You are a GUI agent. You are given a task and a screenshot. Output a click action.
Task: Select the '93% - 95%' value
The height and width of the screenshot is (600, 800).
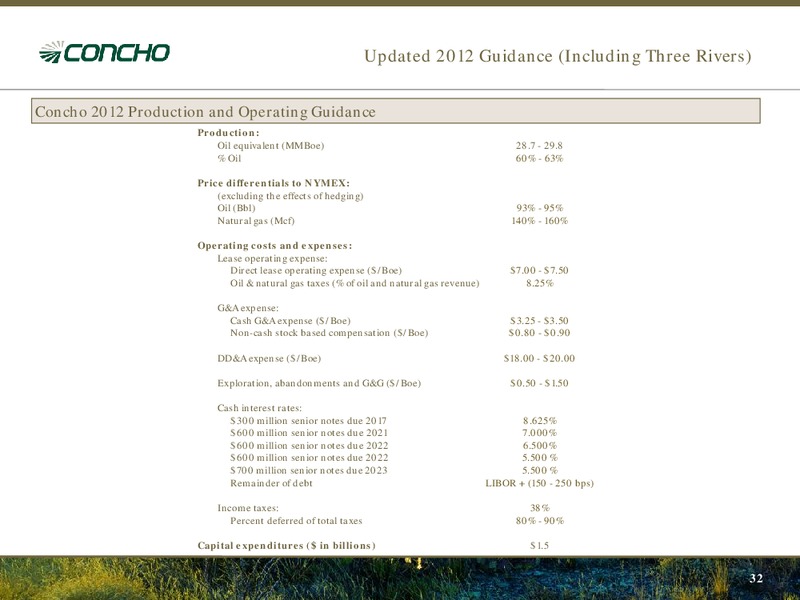pyautogui.click(x=539, y=208)
